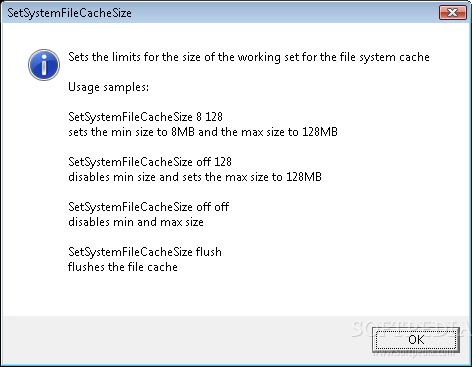Image resolution: width=472 pixels, height=367 pixels.
Task: Click the SetSystemFileCacheSize title bar text
Action: tap(69, 13)
